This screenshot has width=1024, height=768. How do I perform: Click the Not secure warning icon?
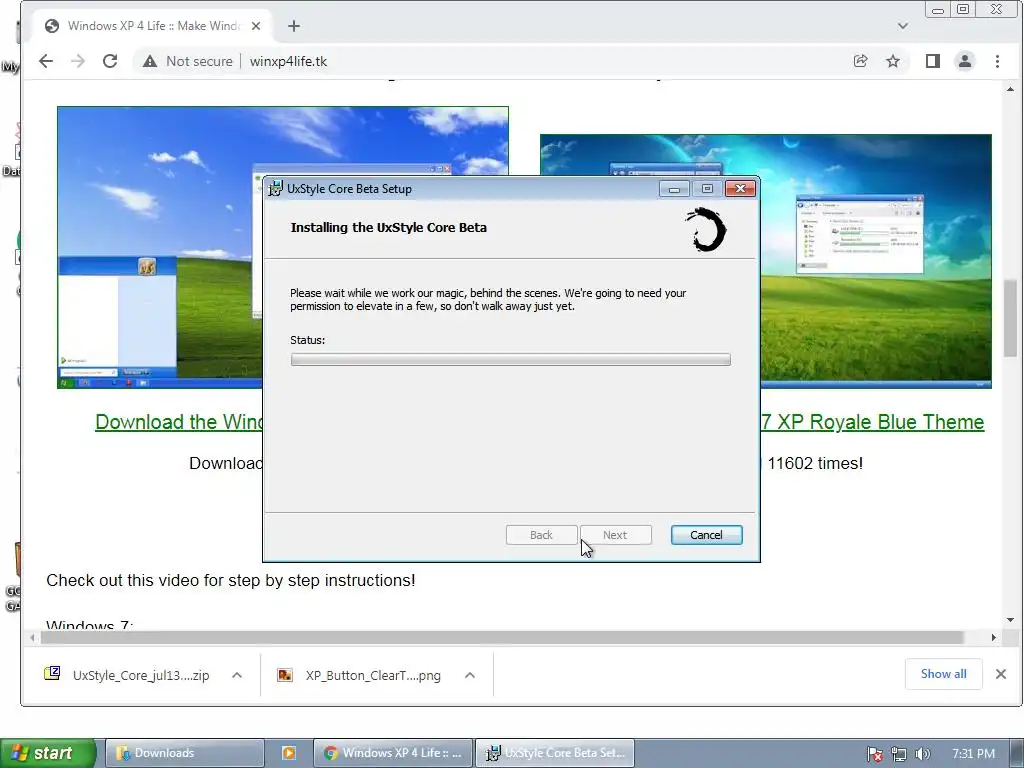tap(150, 61)
